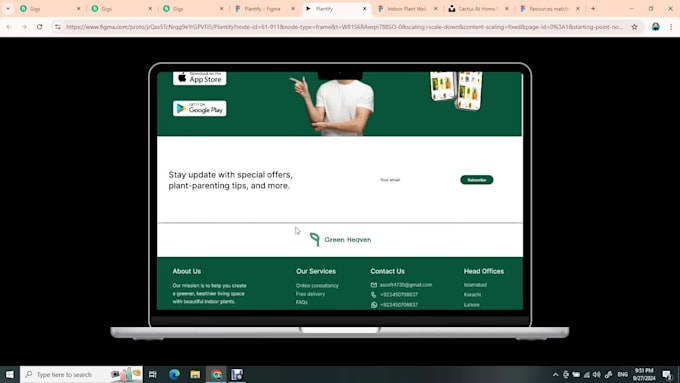Close the Cactus At Home tab
The image size is (680, 383).
coord(507,9)
